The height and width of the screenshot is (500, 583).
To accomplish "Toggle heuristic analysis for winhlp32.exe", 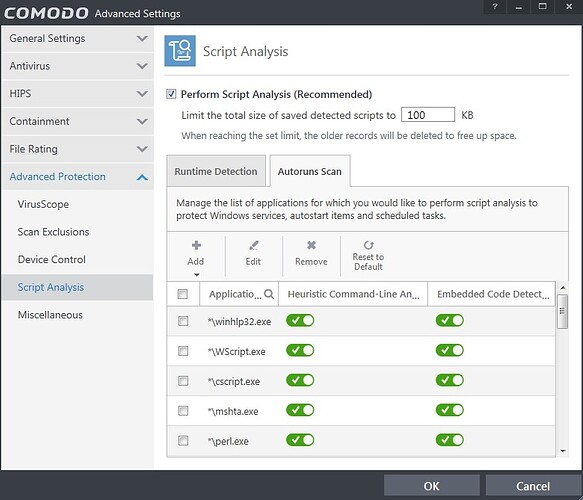I will (300, 320).
